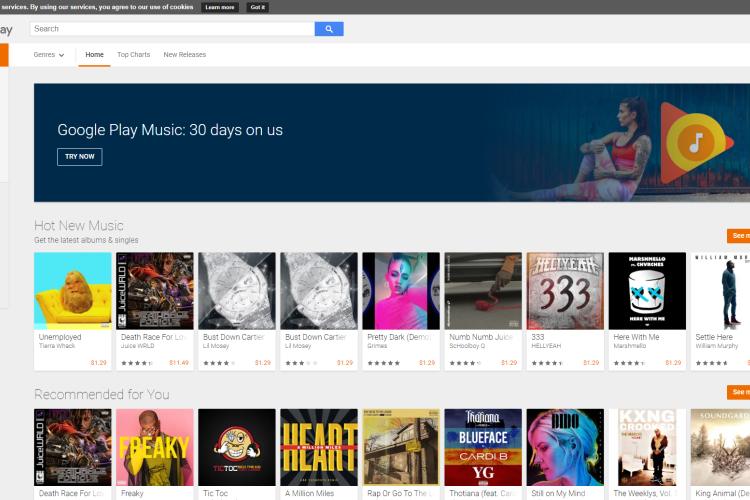The width and height of the screenshot is (750, 500).
Task: Open Death Race For Love cover in Recommended
Action: pyautogui.click(x=73, y=447)
